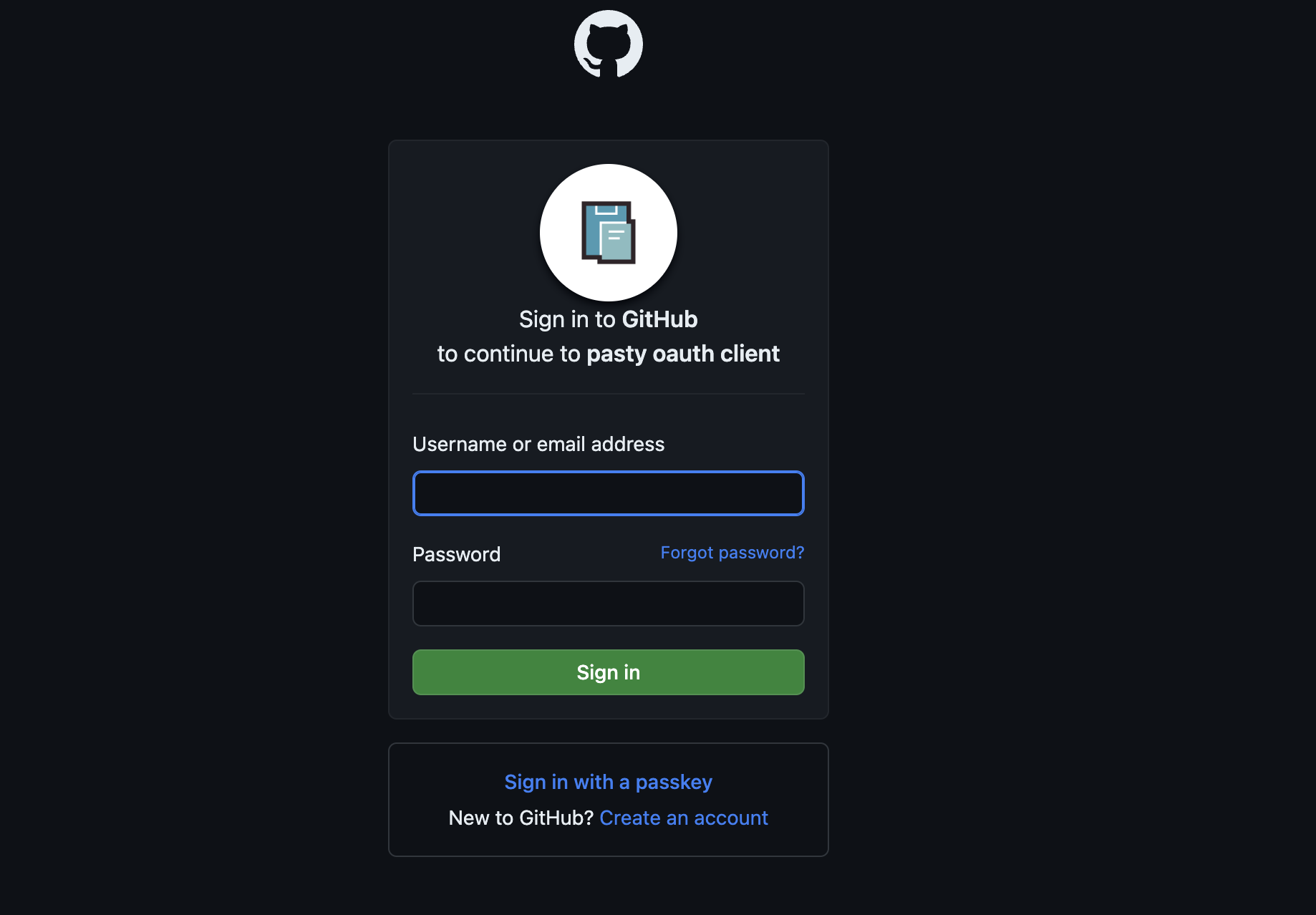The height and width of the screenshot is (915, 1316).
Task: Click the circular application logo above the heading
Action: (x=608, y=233)
